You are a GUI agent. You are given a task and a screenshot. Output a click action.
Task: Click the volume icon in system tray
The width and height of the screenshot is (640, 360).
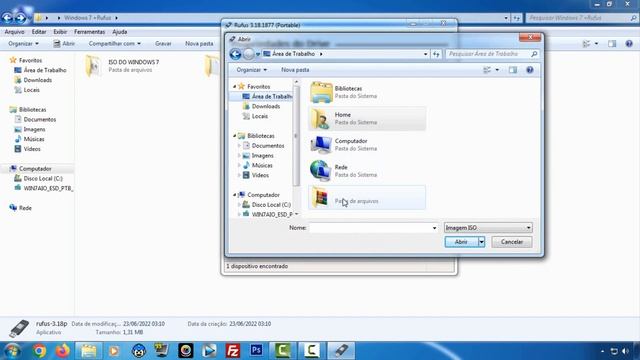click(625, 351)
